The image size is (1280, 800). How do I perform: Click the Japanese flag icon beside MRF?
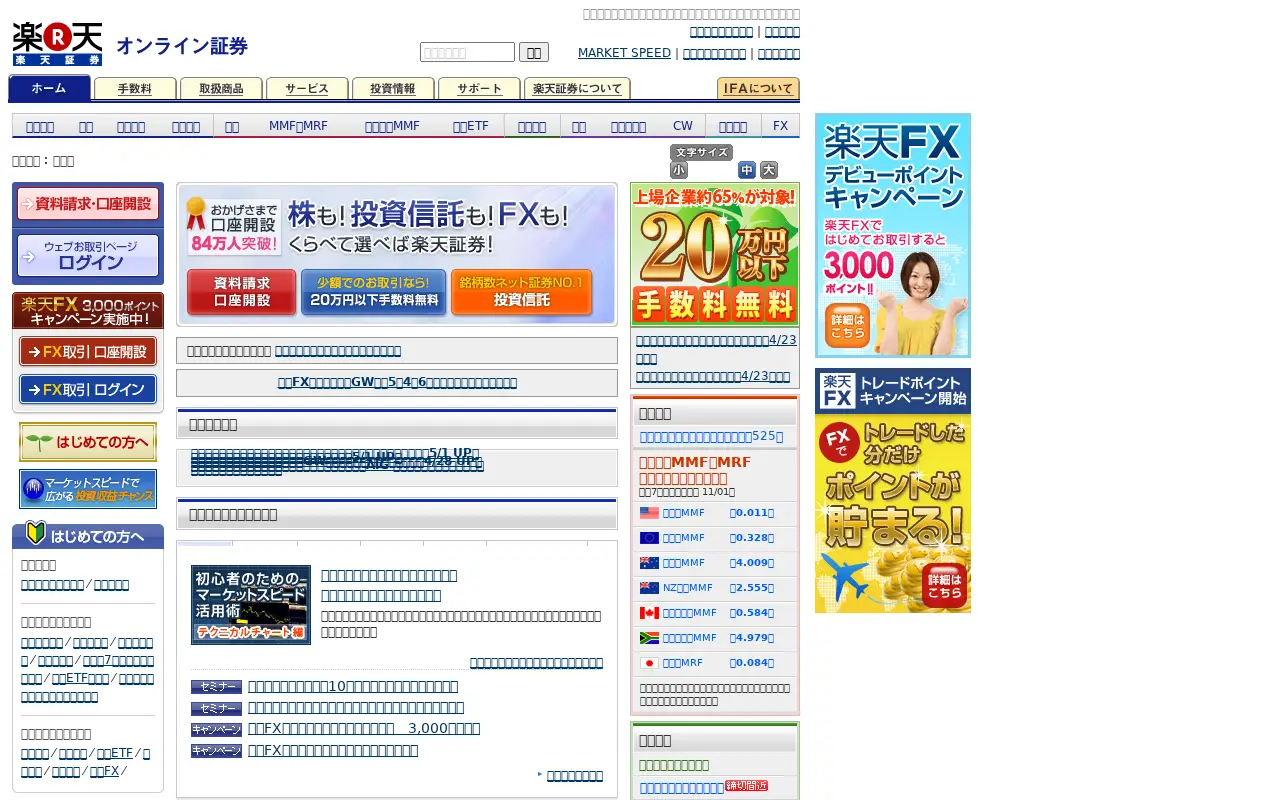pyautogui.click(x=649, y=663)
